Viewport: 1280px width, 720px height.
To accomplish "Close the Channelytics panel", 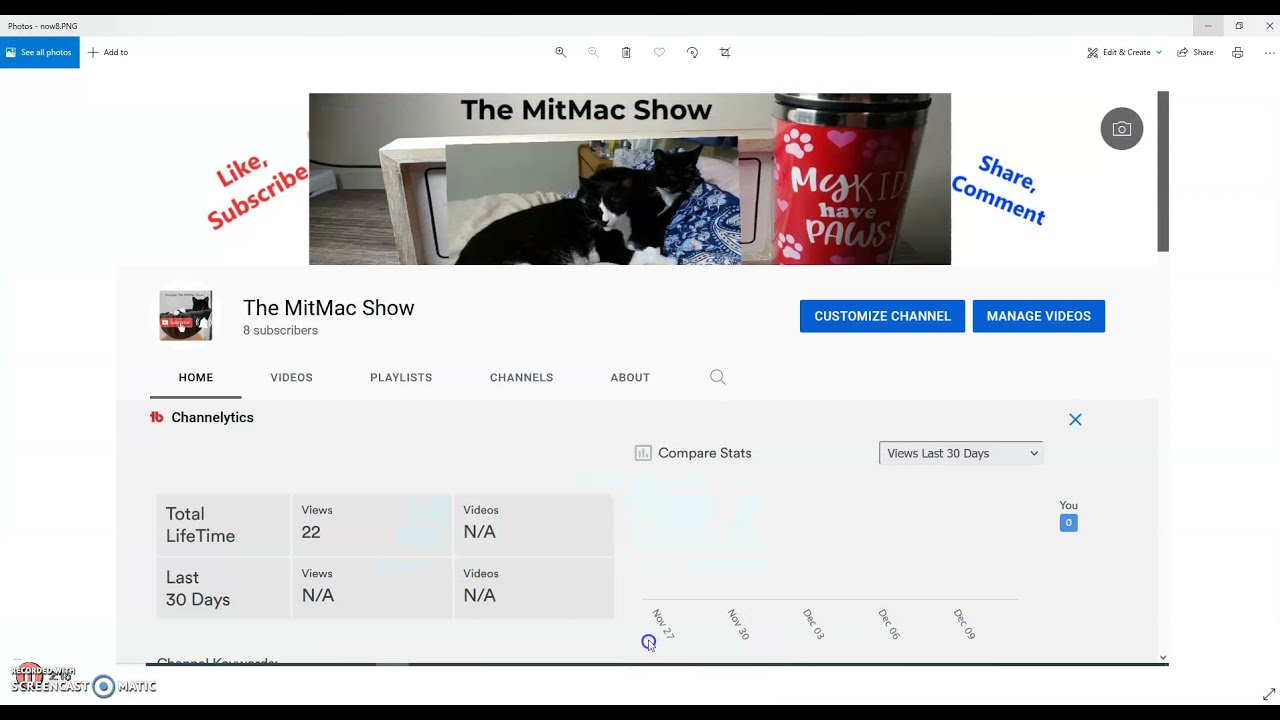I will point(1075,420).
